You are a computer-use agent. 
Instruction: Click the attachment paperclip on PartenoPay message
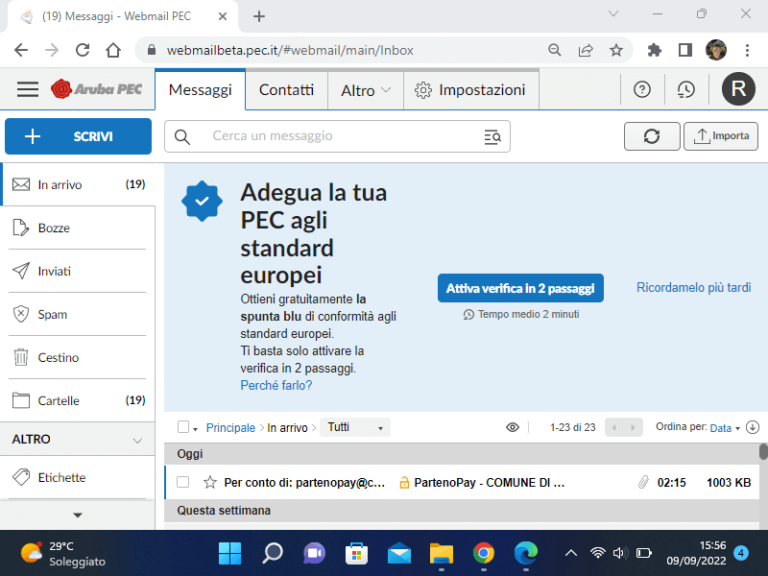click(x=643, y=482)
